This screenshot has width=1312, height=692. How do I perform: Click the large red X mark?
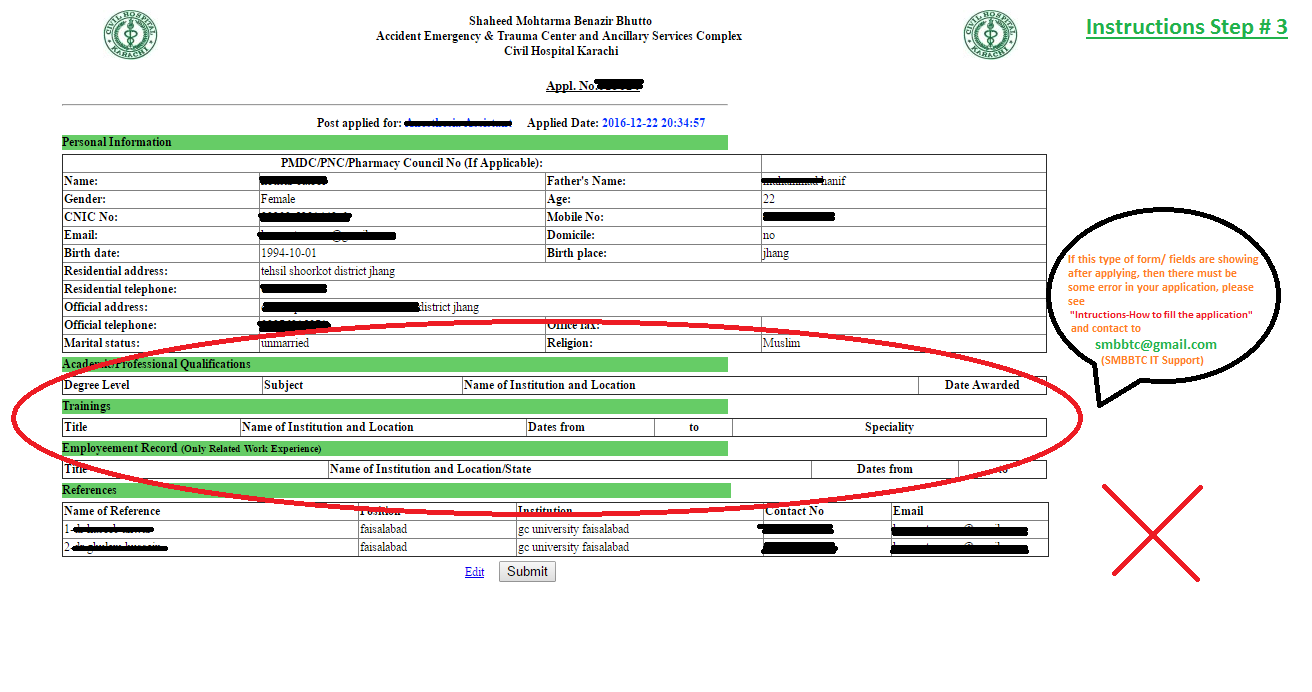point(1152,532)
